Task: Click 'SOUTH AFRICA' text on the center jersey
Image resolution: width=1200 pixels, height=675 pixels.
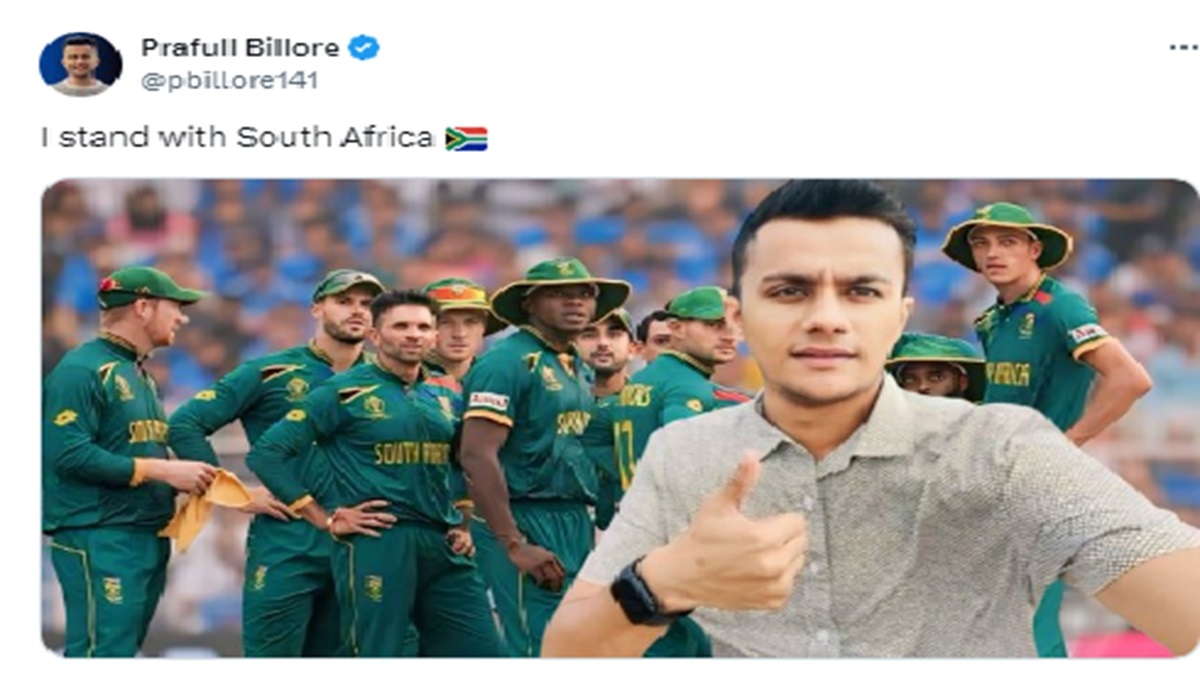Action: (411, 453)
